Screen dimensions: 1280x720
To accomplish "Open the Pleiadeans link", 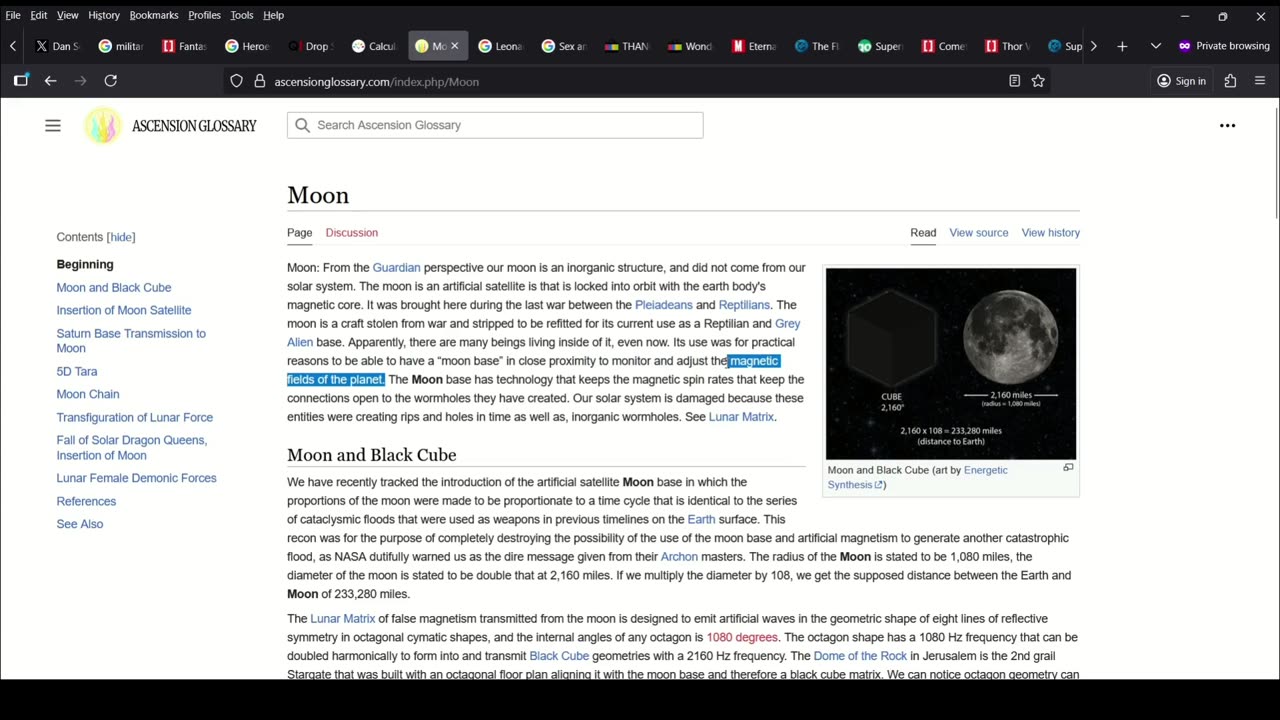I will tap(663, 305).
